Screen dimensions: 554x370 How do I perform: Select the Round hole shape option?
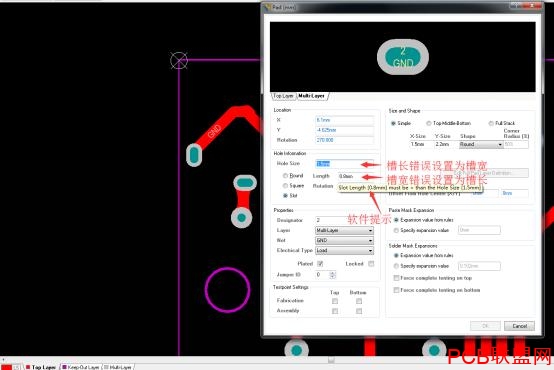tap(285, 176)
